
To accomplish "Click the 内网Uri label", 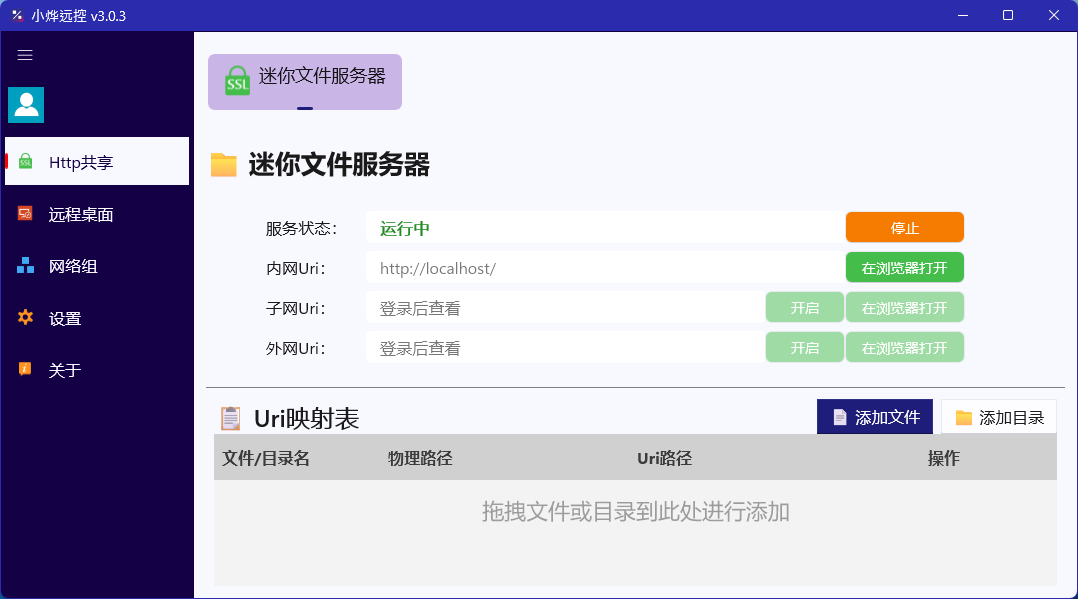I will (296, 268).
